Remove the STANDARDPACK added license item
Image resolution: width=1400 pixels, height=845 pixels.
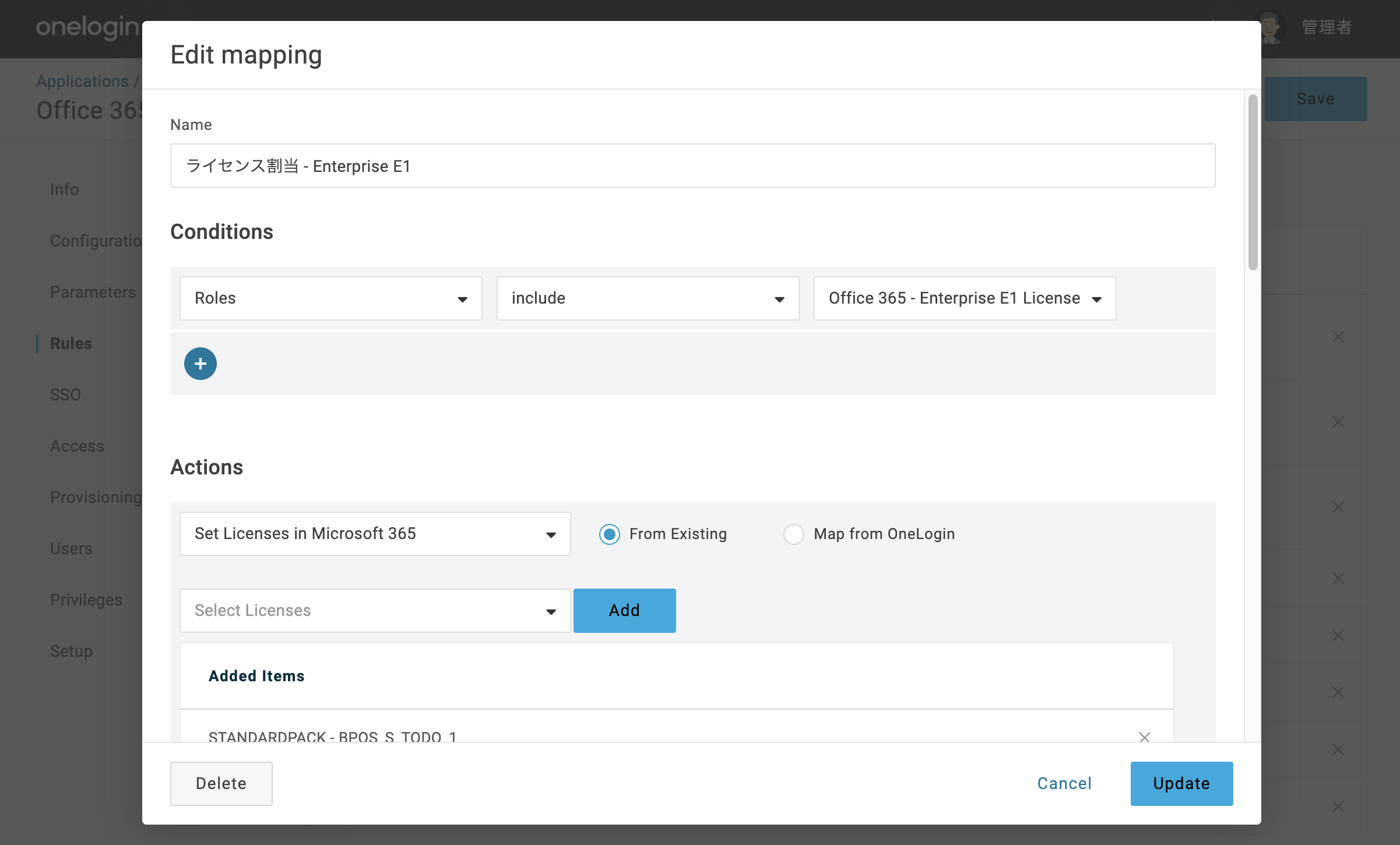tap(1145, 737)
